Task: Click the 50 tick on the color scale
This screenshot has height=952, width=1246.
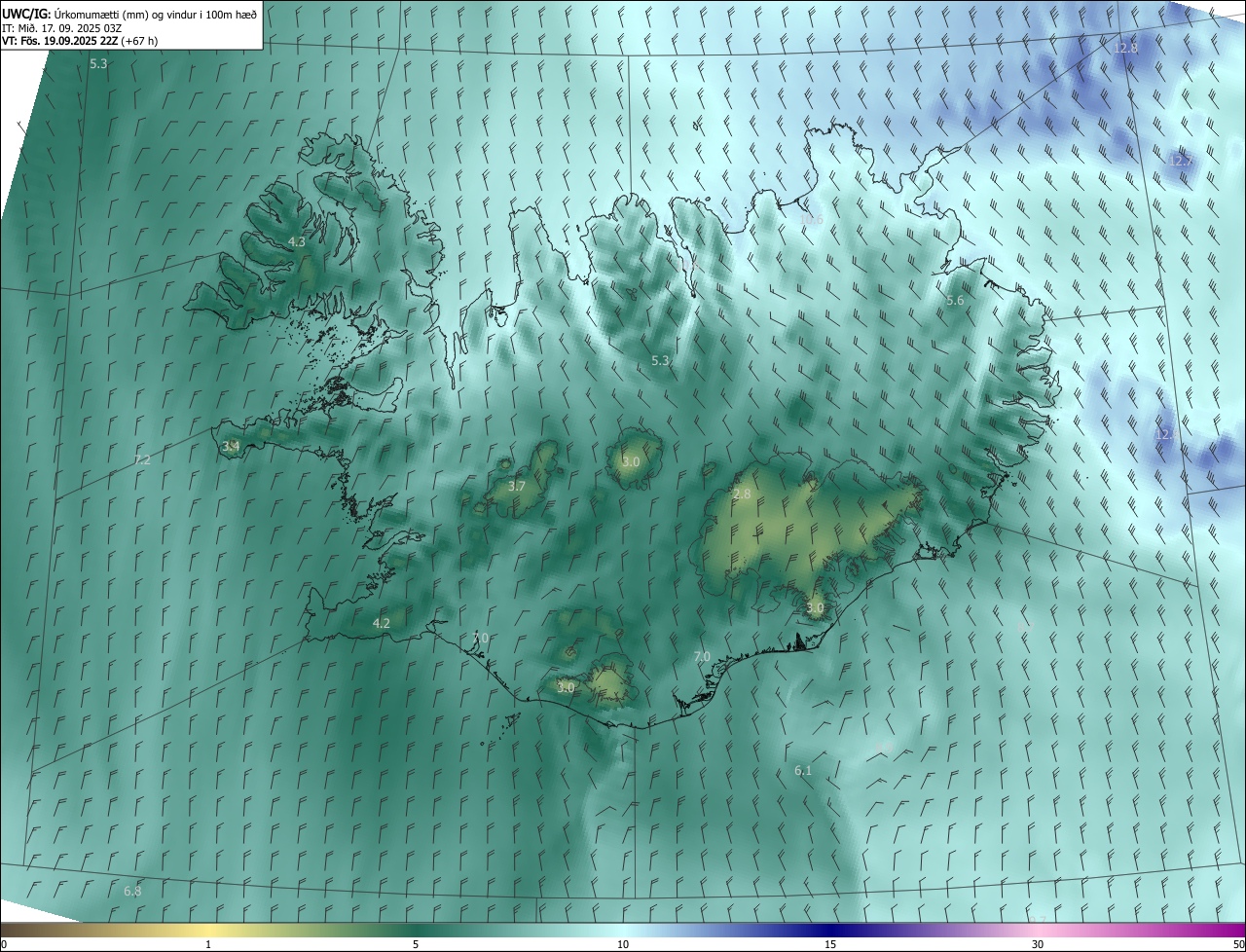Action: coord(1238,944)
